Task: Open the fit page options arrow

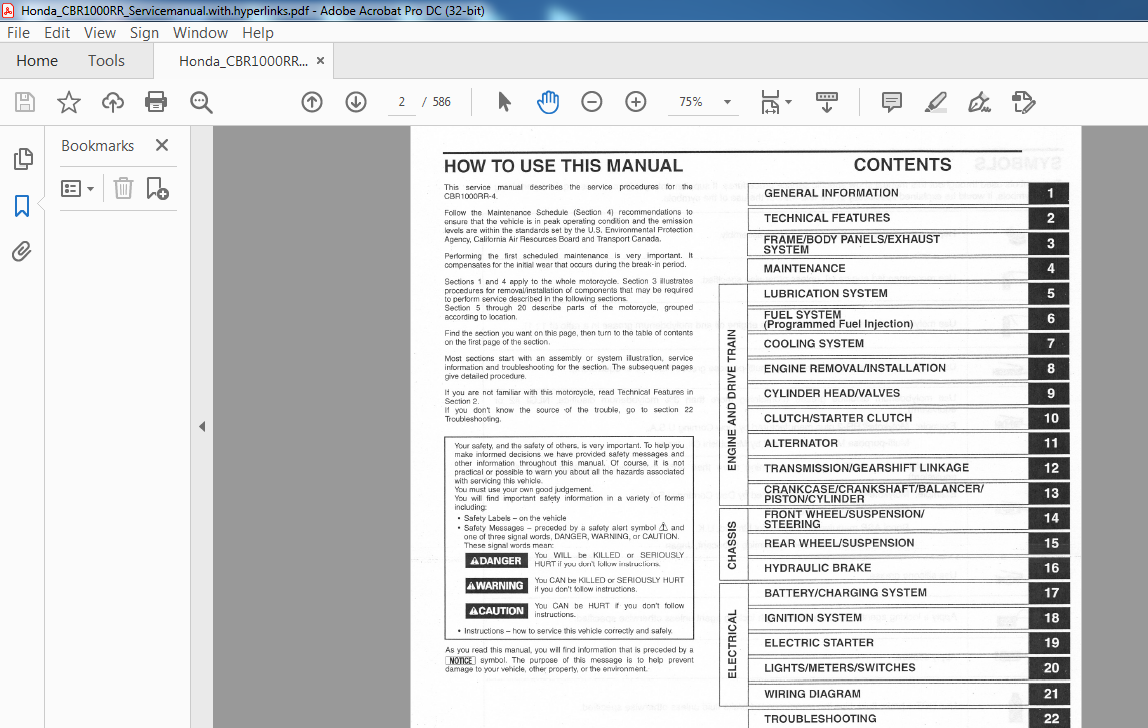Action: point(789,102)
